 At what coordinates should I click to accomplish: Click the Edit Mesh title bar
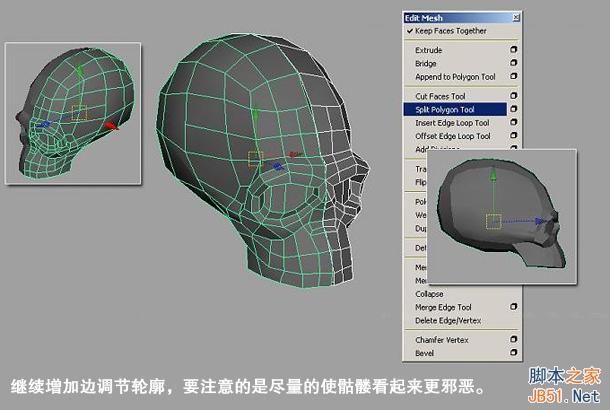coord(462,18)
